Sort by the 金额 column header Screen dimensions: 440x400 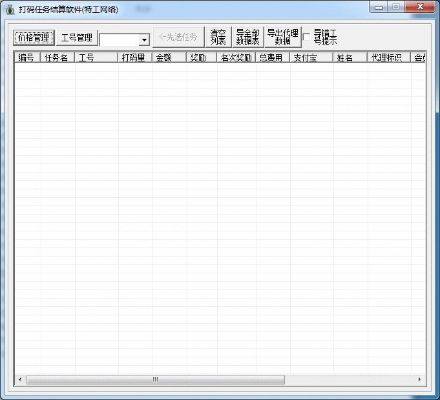pos(169,57)
